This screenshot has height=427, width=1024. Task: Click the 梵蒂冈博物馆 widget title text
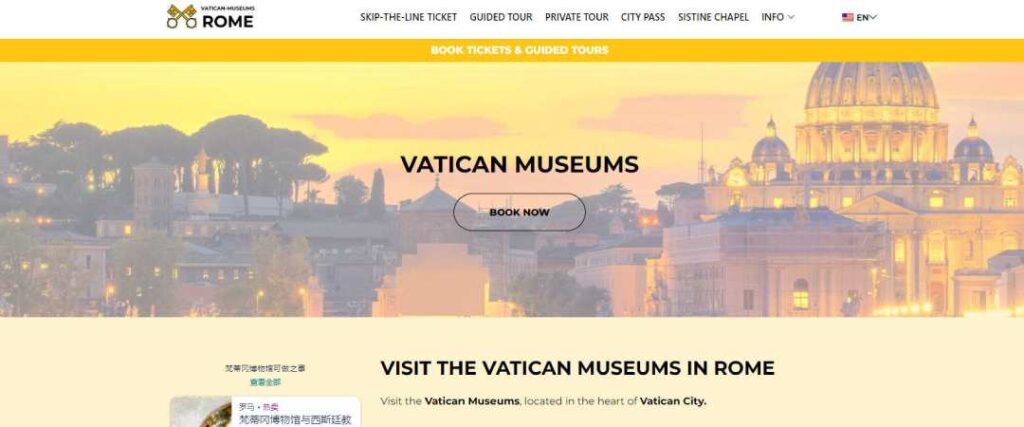tap(265, 368)
